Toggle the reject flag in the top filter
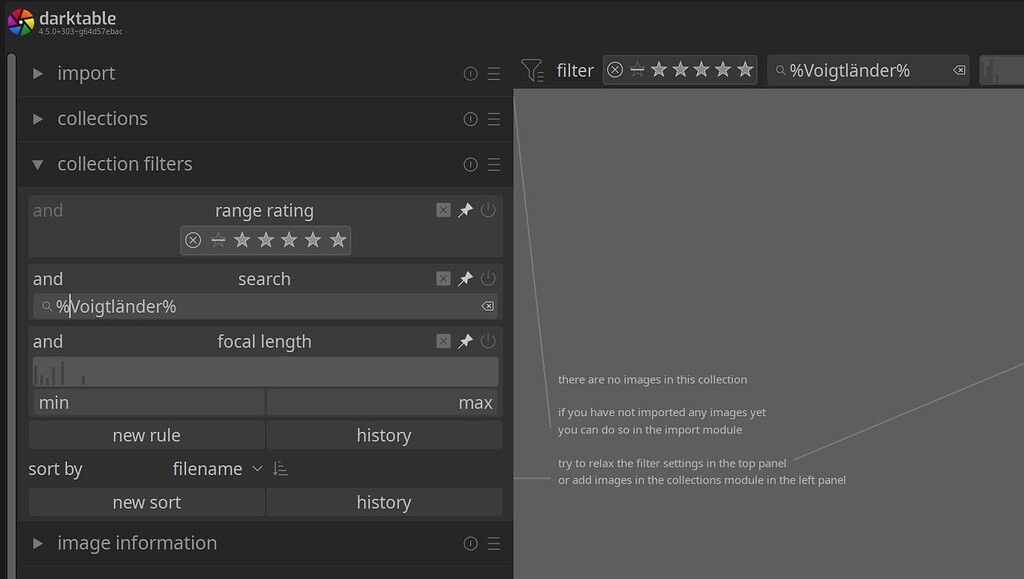Screen dimensions: 1024x579 click(x=615, y=70)
